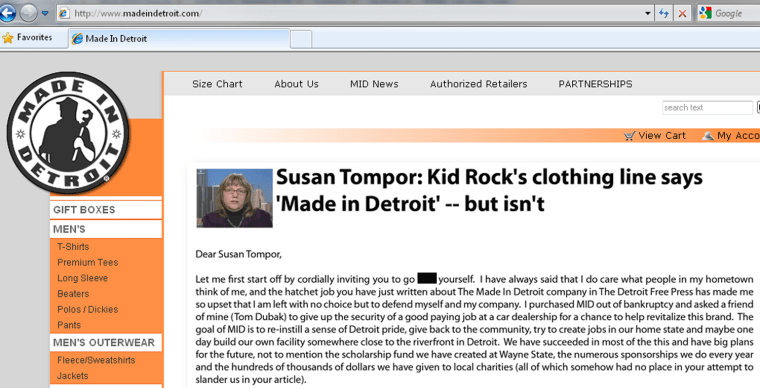
Task: Select Beaters in the sidebar
Action: (x=73, y=294)
